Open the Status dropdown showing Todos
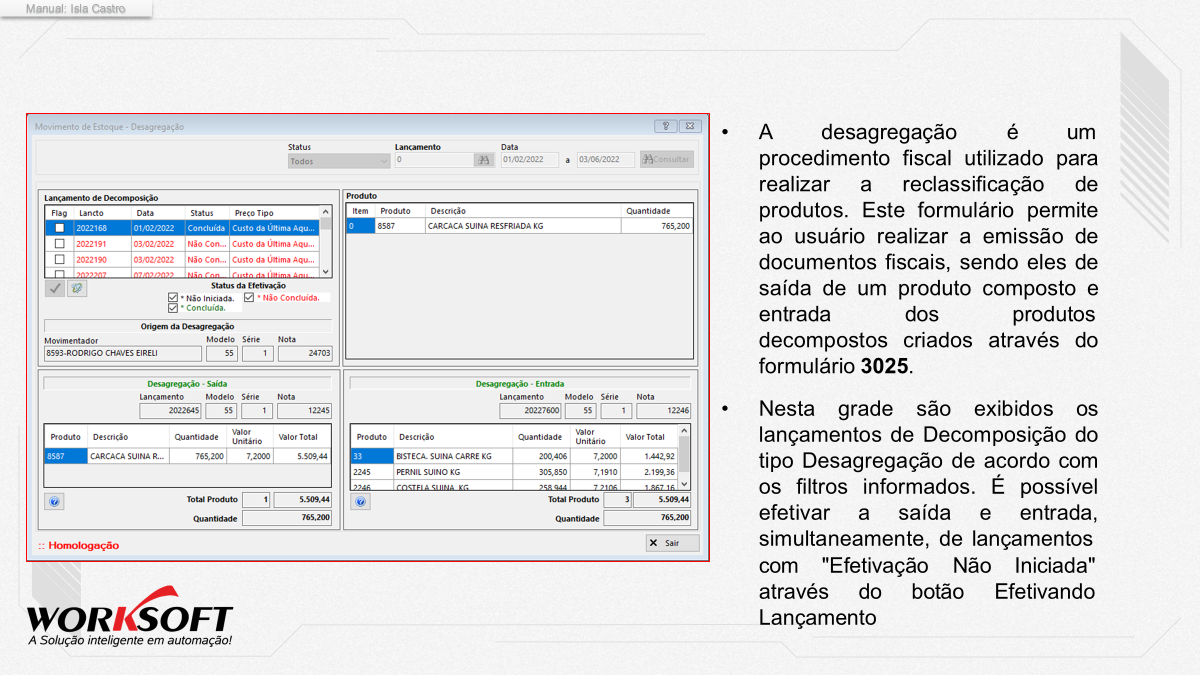 [339, 160]
